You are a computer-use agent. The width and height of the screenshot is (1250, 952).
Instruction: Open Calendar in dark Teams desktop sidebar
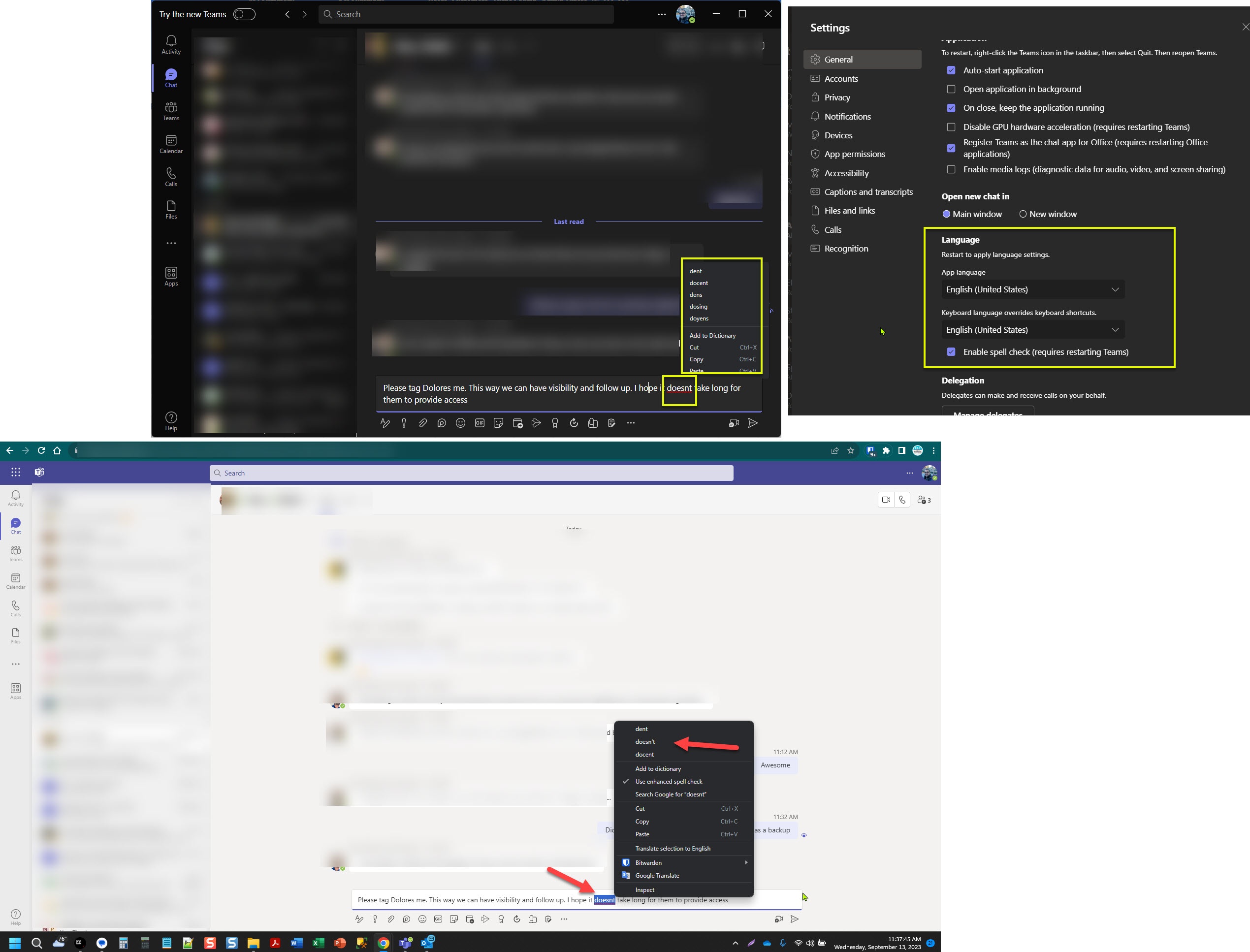[171, 144]
